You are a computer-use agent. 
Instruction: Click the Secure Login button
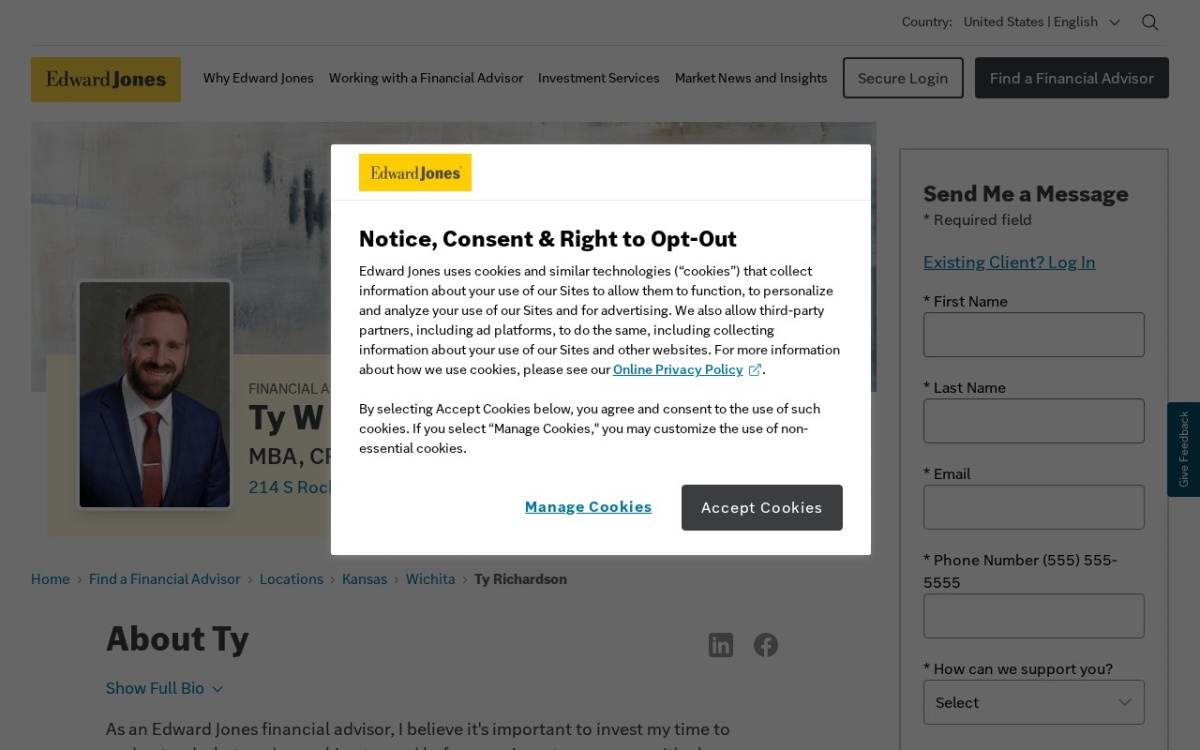pyautogui.click(x=903, y=78)
